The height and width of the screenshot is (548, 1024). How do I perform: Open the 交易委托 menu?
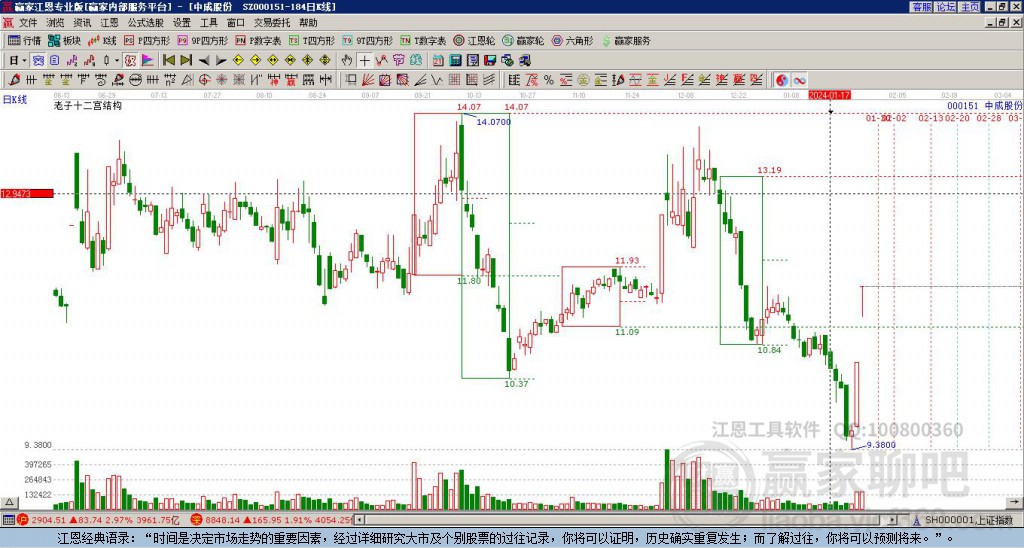pos(272,23)
